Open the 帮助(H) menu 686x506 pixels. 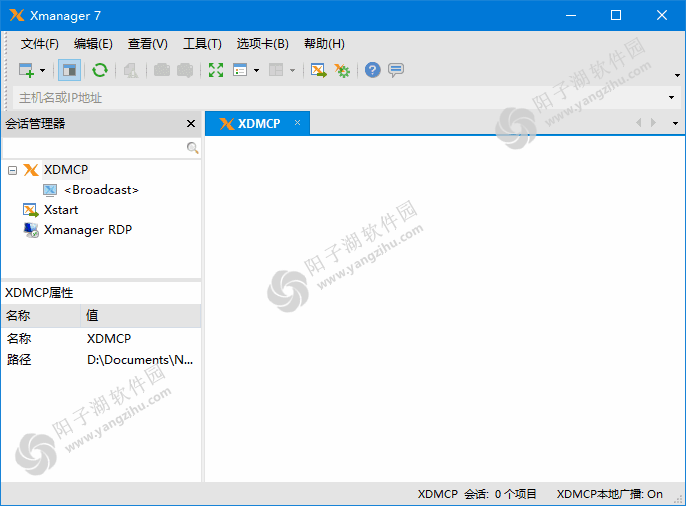click(324, 44)
